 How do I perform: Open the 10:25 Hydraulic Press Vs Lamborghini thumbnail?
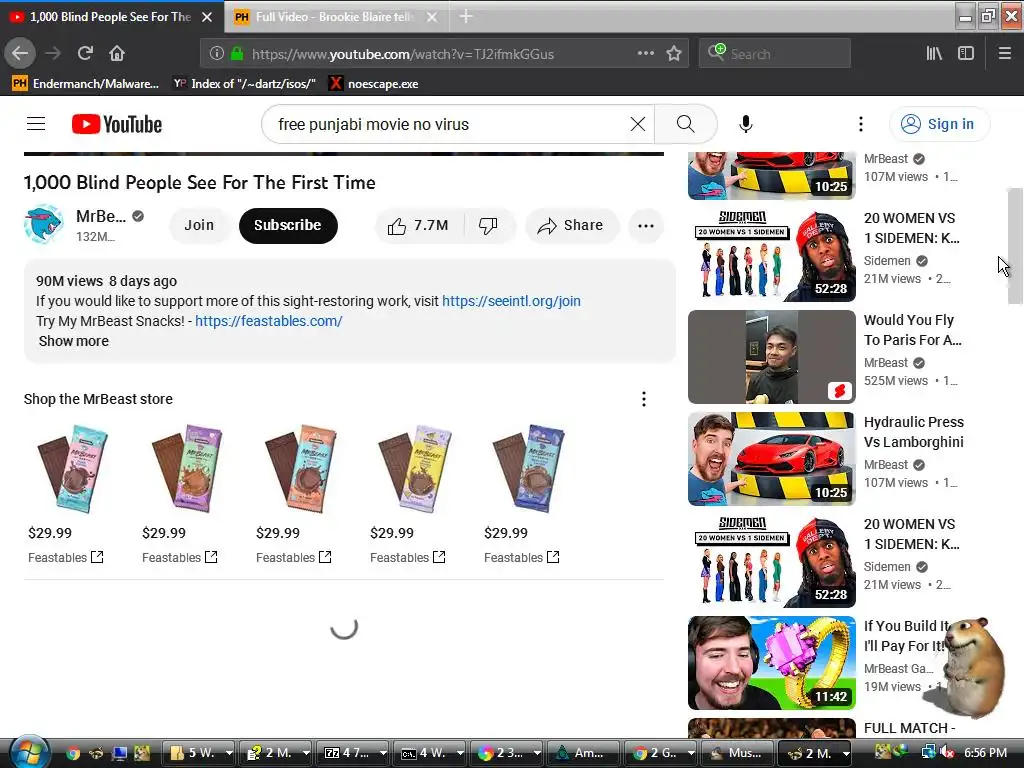[772, 458]
